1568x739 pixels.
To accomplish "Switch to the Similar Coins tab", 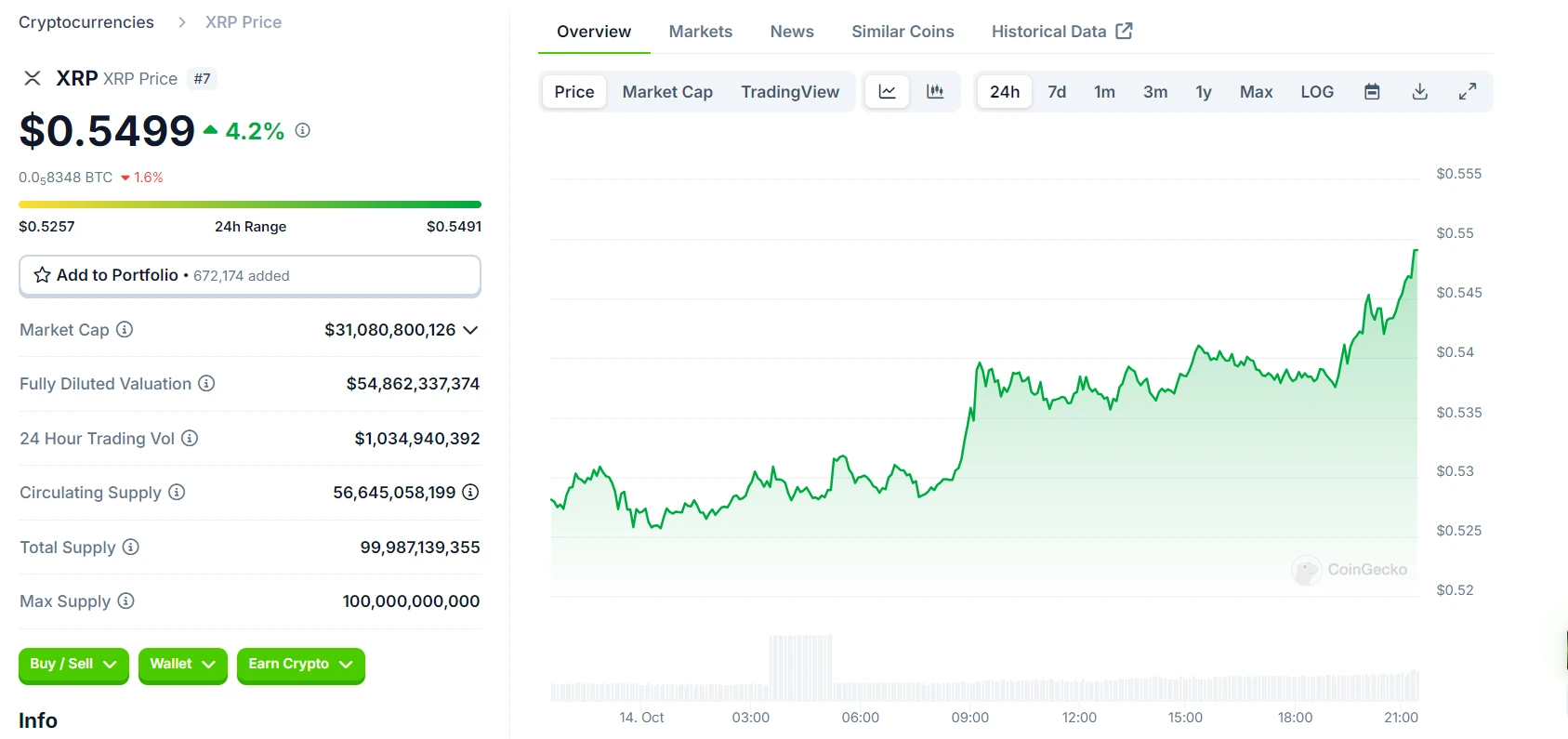I will coord(903,32).
